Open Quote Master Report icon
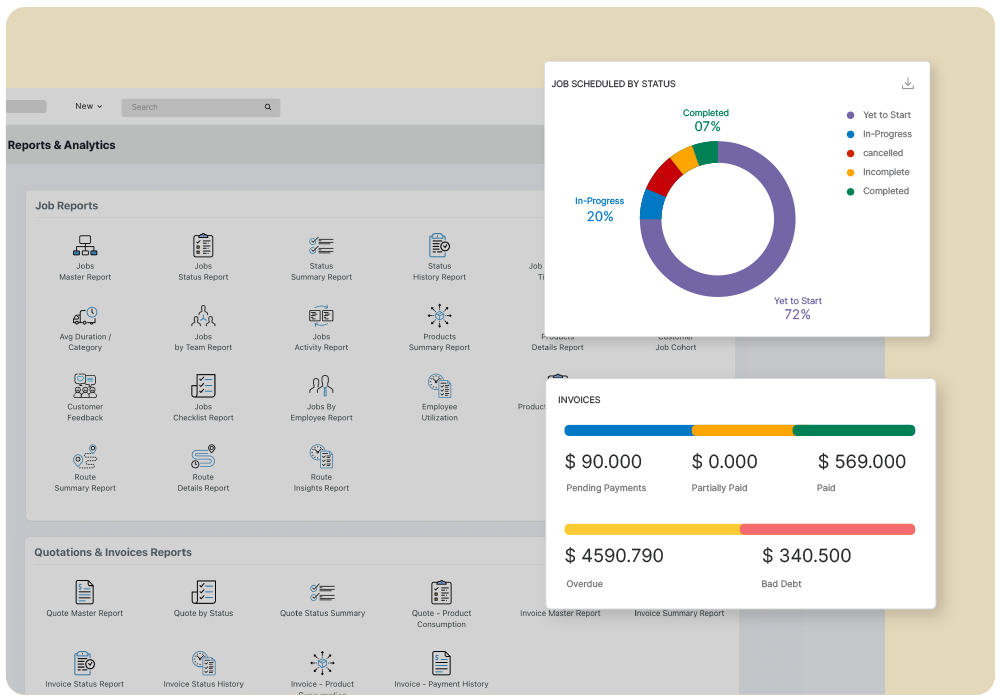1000x700 pixels. click(x=85, y=592)
